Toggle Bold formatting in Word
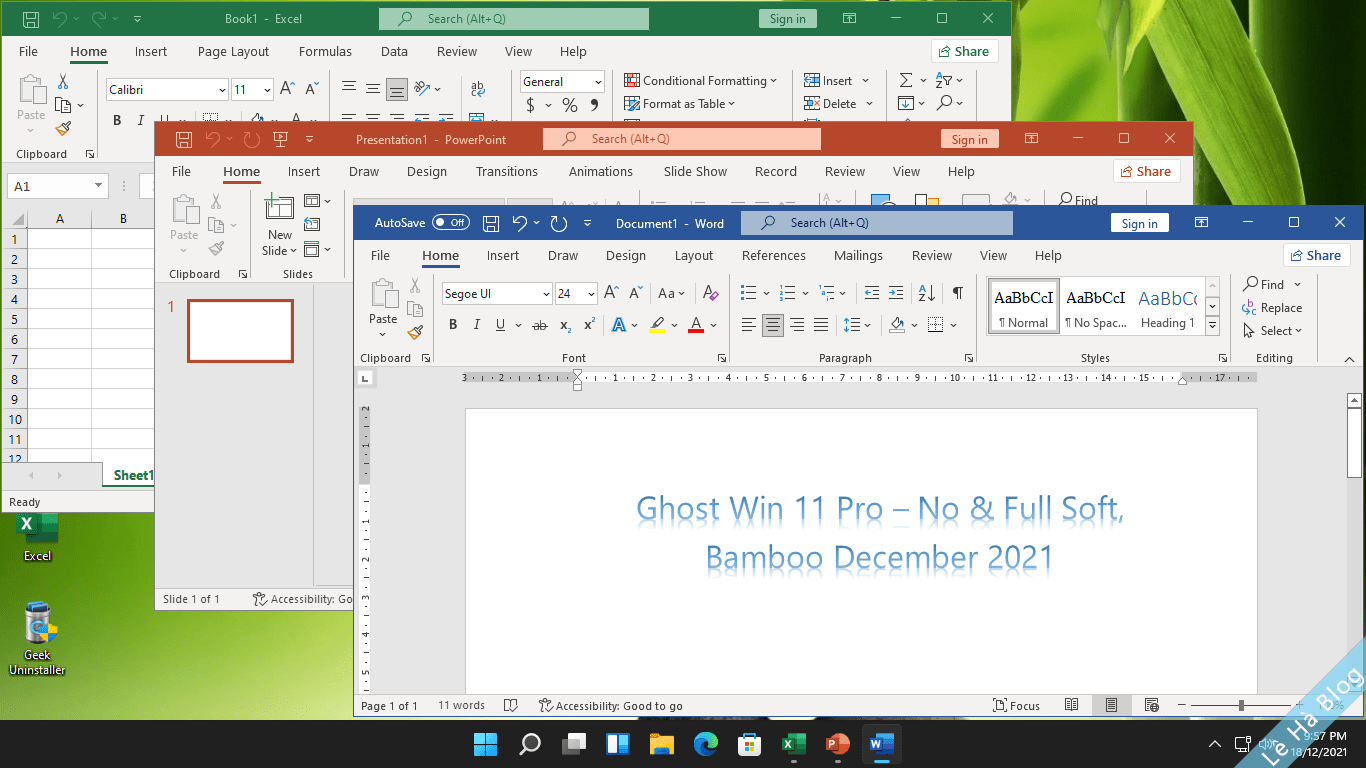The width and height of the screenshot is (1366, 768). tap(453, 325)
